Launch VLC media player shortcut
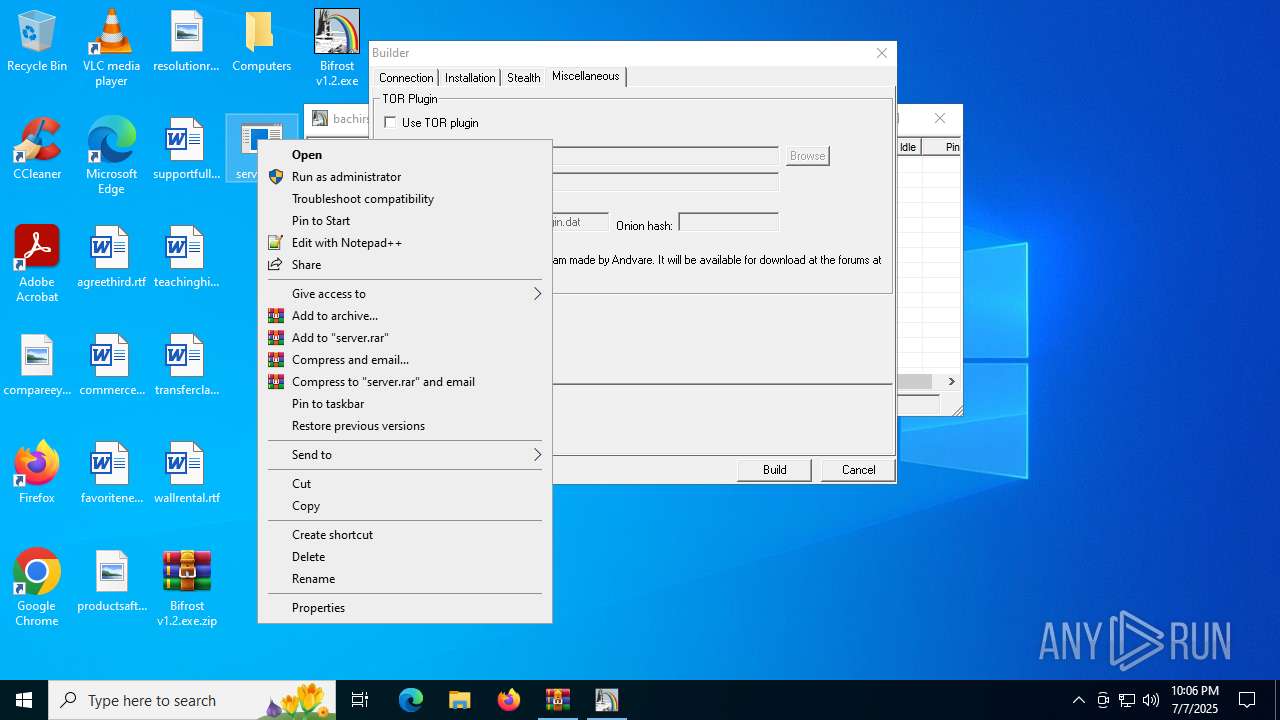 [x=111, y=48]
